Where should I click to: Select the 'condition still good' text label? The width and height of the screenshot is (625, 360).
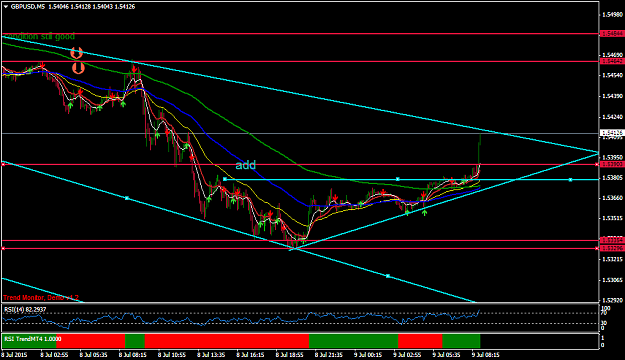tap(39, 36)
